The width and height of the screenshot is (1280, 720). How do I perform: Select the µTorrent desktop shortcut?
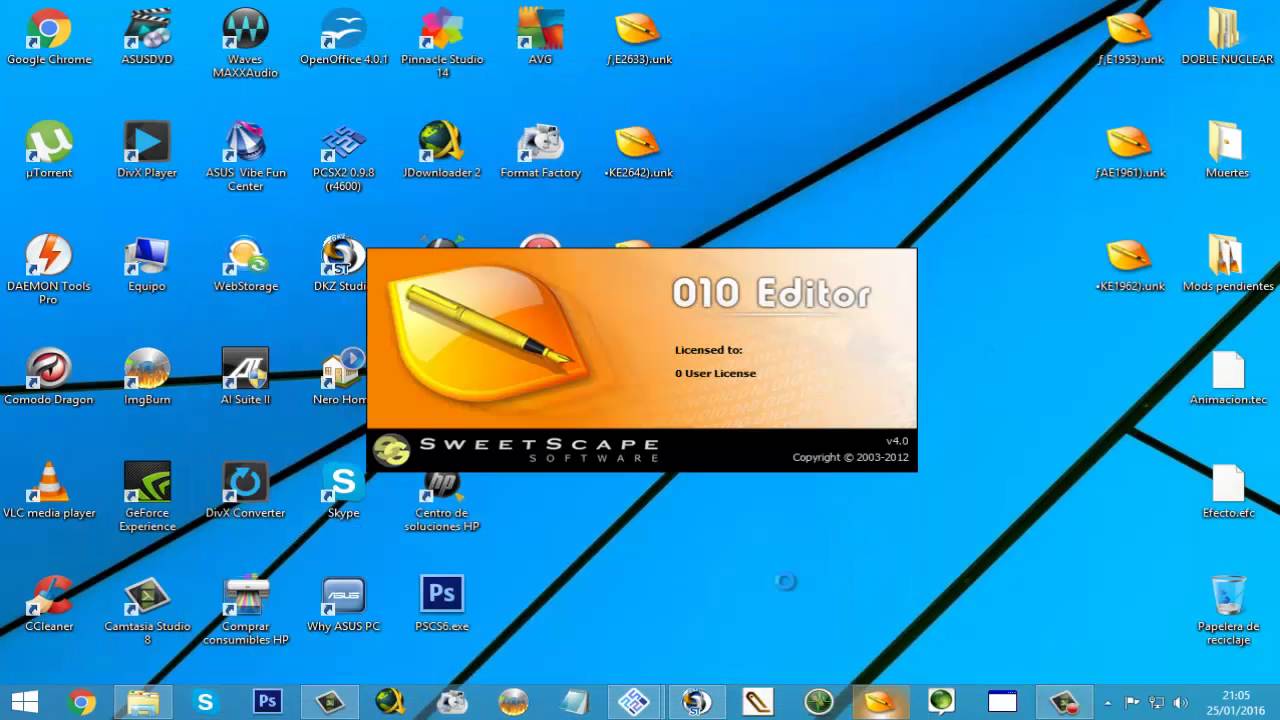49,150
